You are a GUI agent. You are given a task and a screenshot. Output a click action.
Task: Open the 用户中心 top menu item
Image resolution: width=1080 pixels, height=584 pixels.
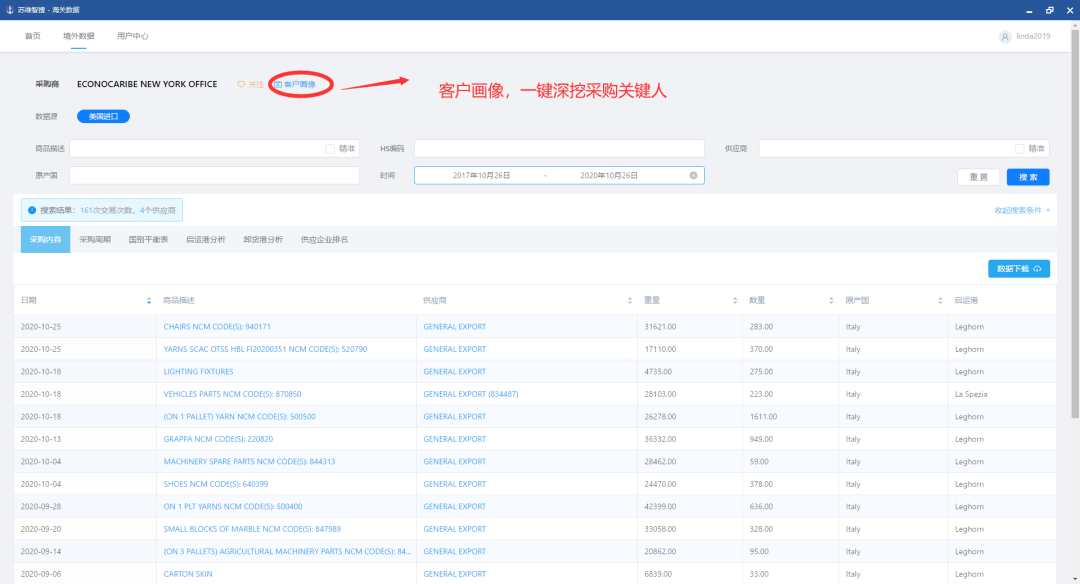pos(132,36)
